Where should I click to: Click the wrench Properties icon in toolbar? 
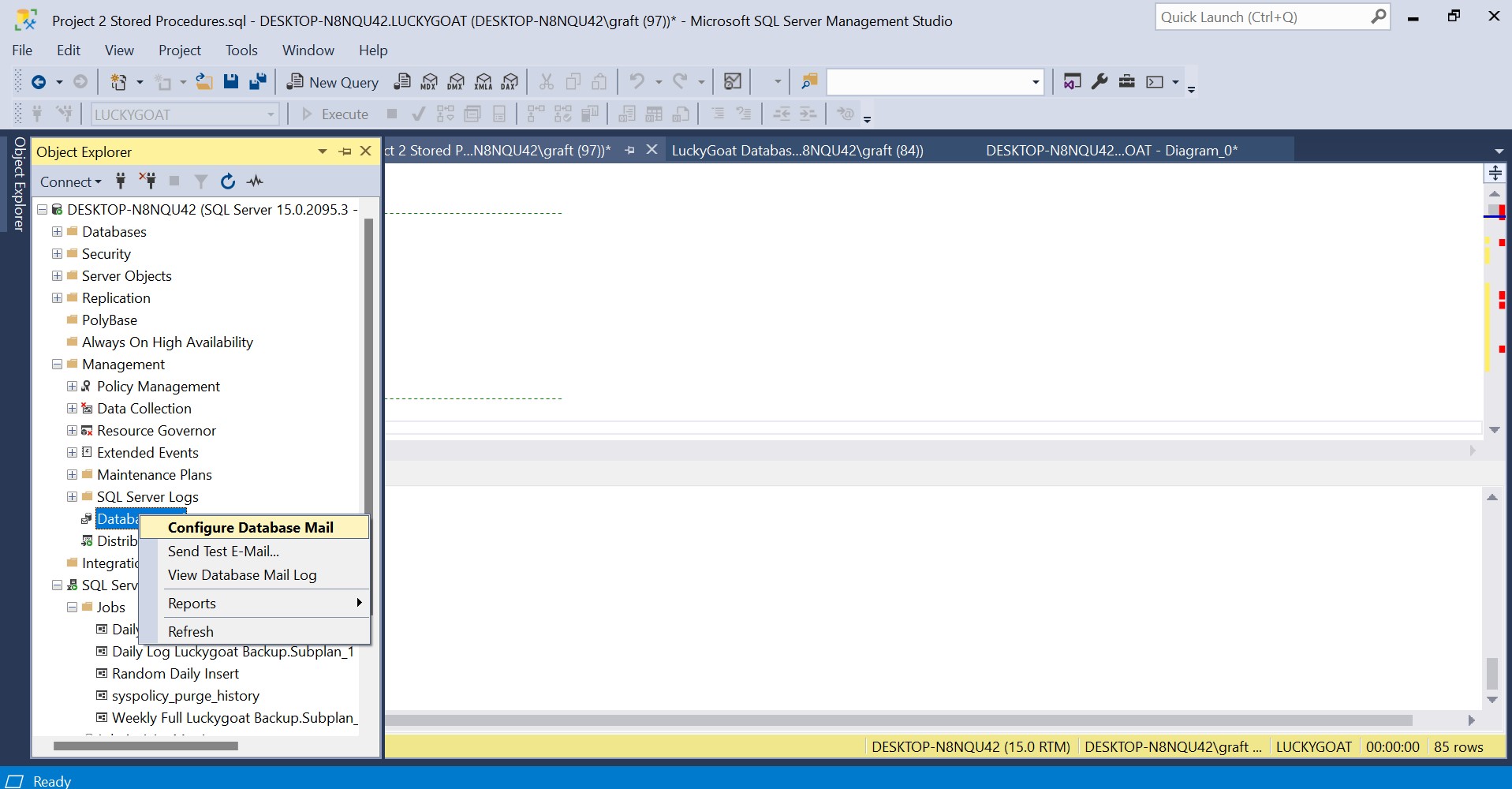(x=1099, y=82)
